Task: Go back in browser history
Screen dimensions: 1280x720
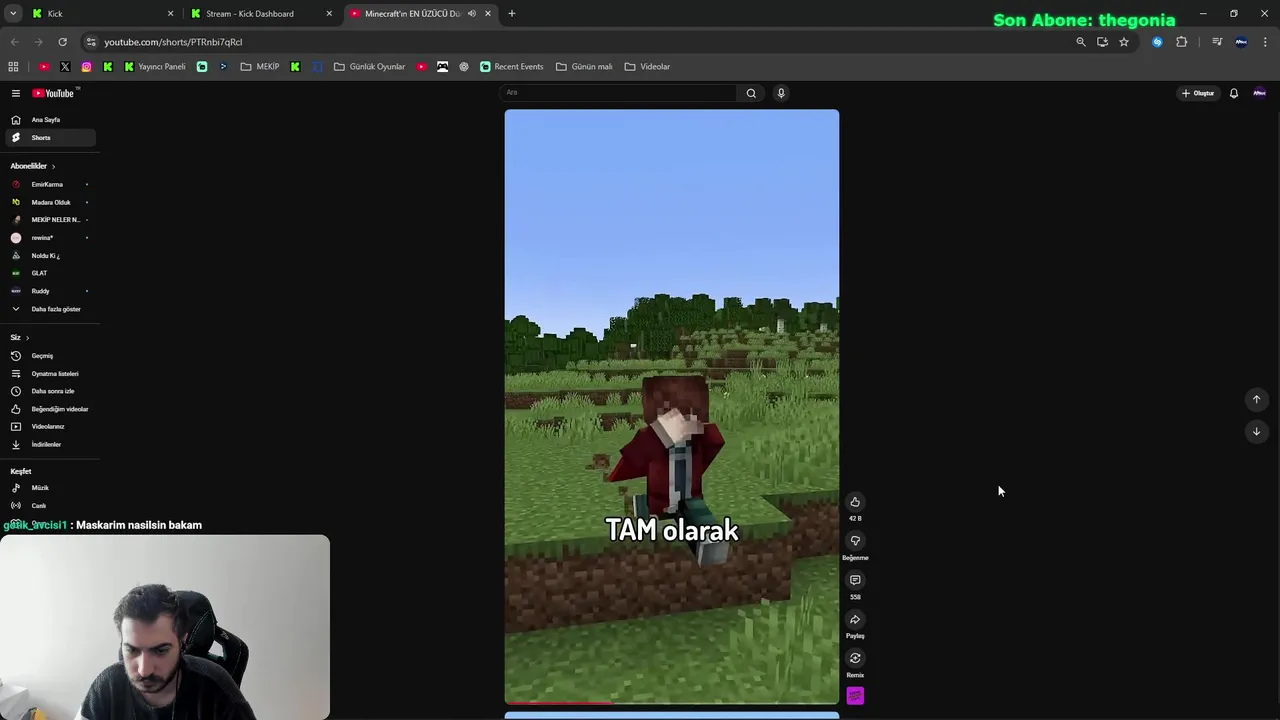Action: click(14, 42)
